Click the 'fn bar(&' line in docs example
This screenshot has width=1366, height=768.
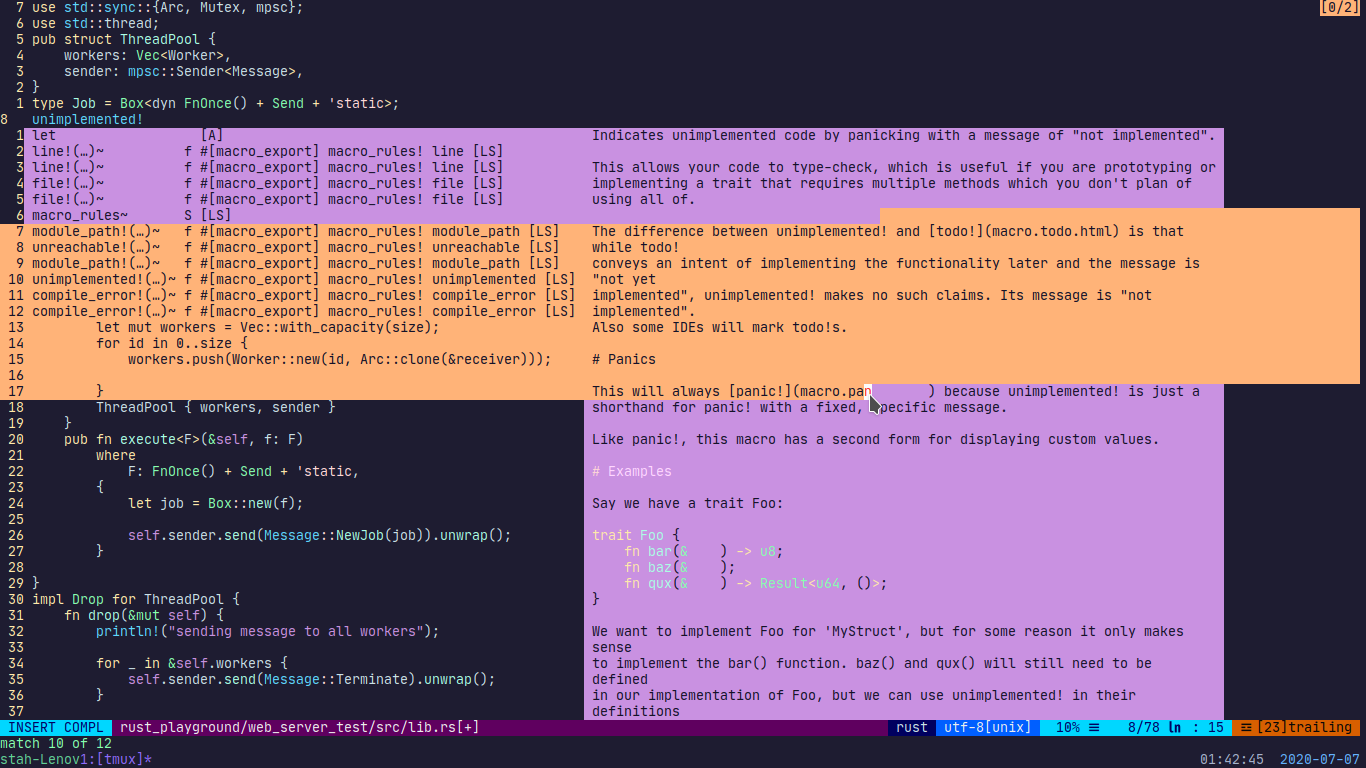click(x=704, y=551)
